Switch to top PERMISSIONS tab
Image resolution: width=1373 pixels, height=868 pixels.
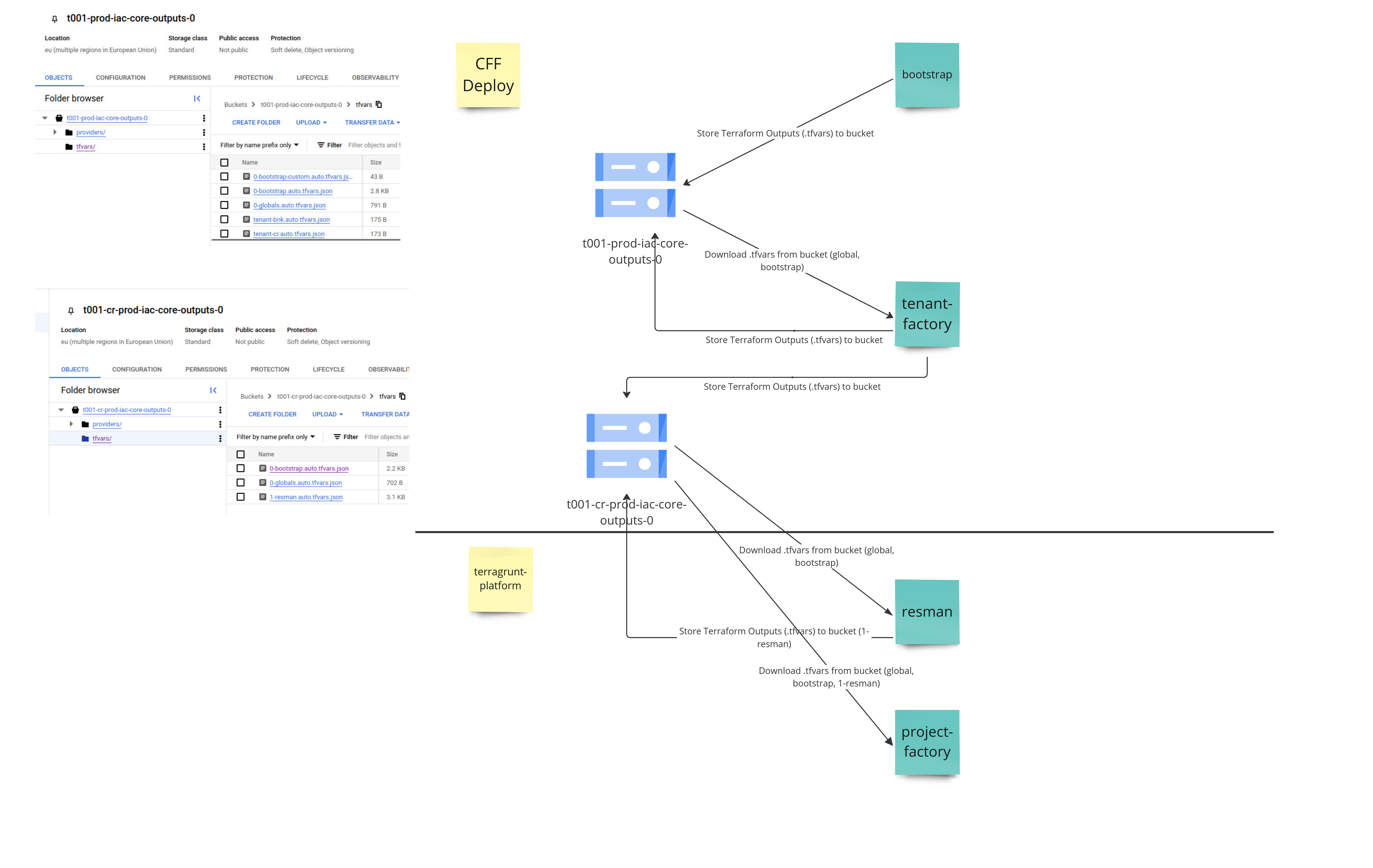(x=190, y=78)
